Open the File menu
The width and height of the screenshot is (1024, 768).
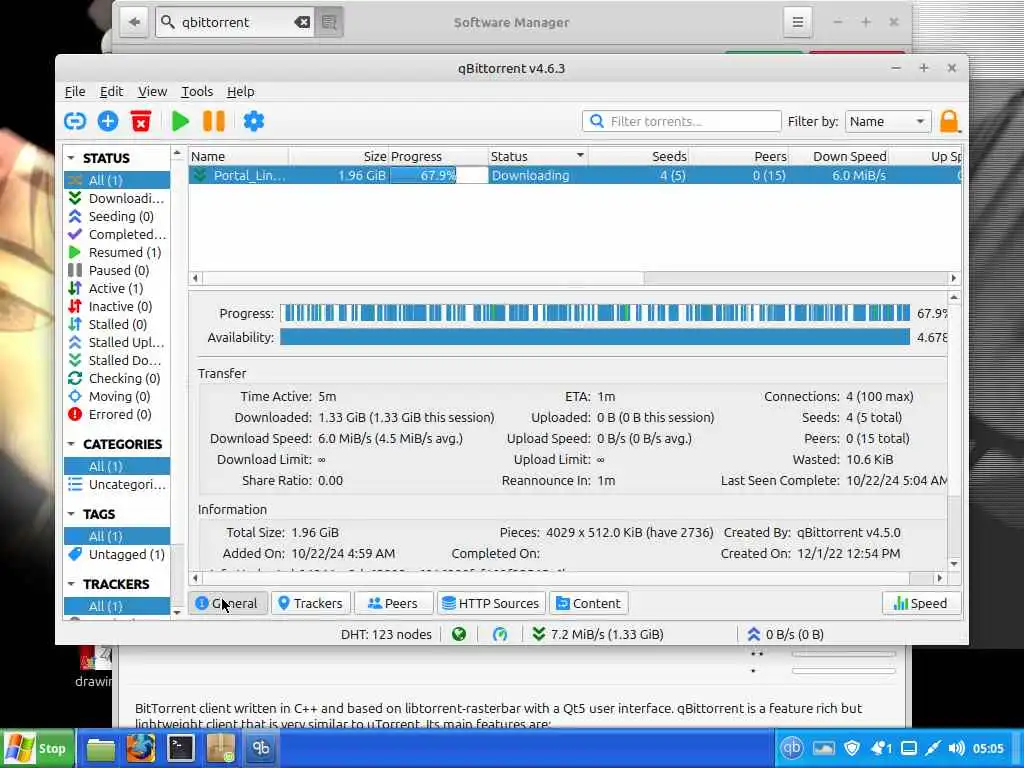click(75, 91)
